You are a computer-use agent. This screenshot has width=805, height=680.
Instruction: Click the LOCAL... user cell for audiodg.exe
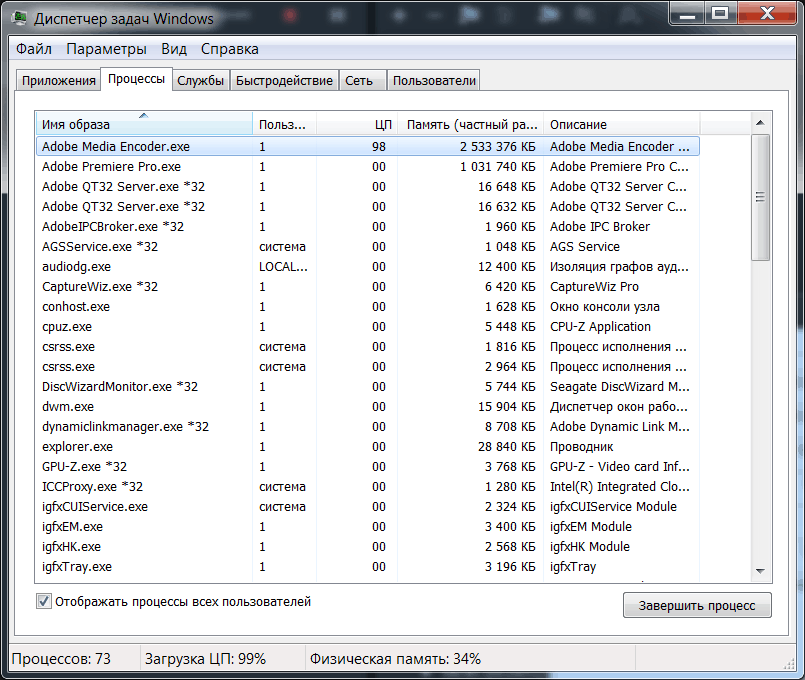(x=283, y=267)
